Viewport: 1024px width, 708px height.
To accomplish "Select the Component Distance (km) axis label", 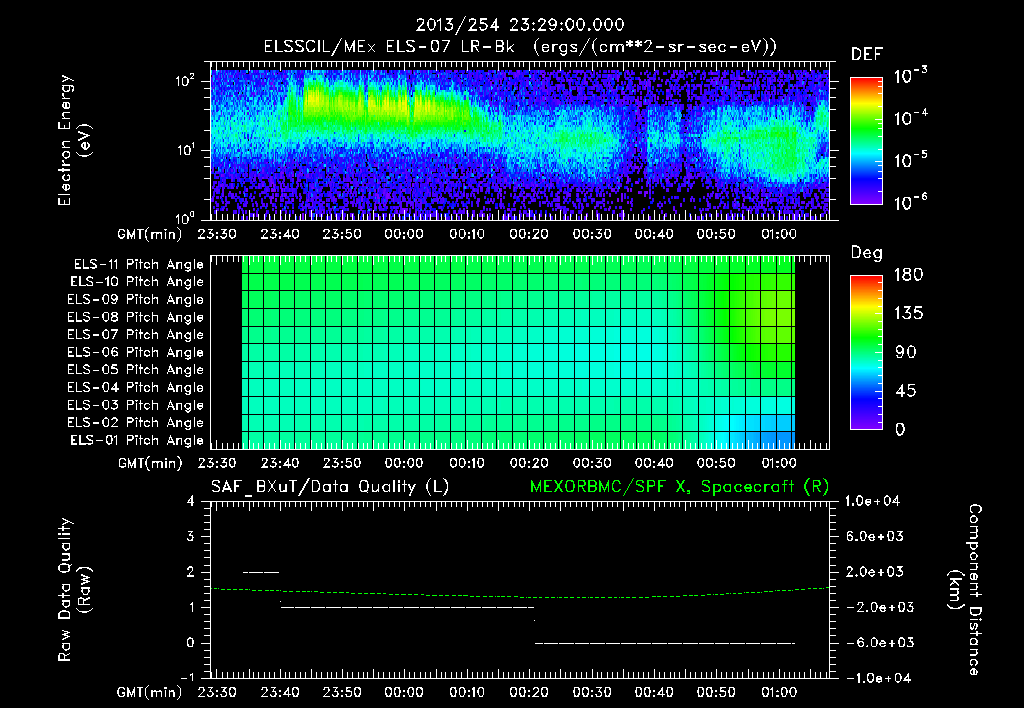I will [965, 590].
